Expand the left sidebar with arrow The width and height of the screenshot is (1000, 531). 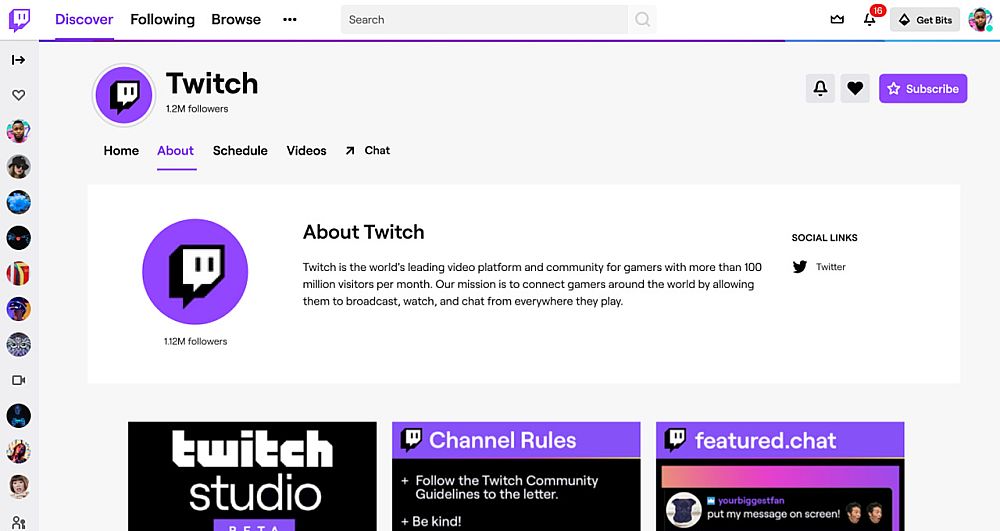19,60
